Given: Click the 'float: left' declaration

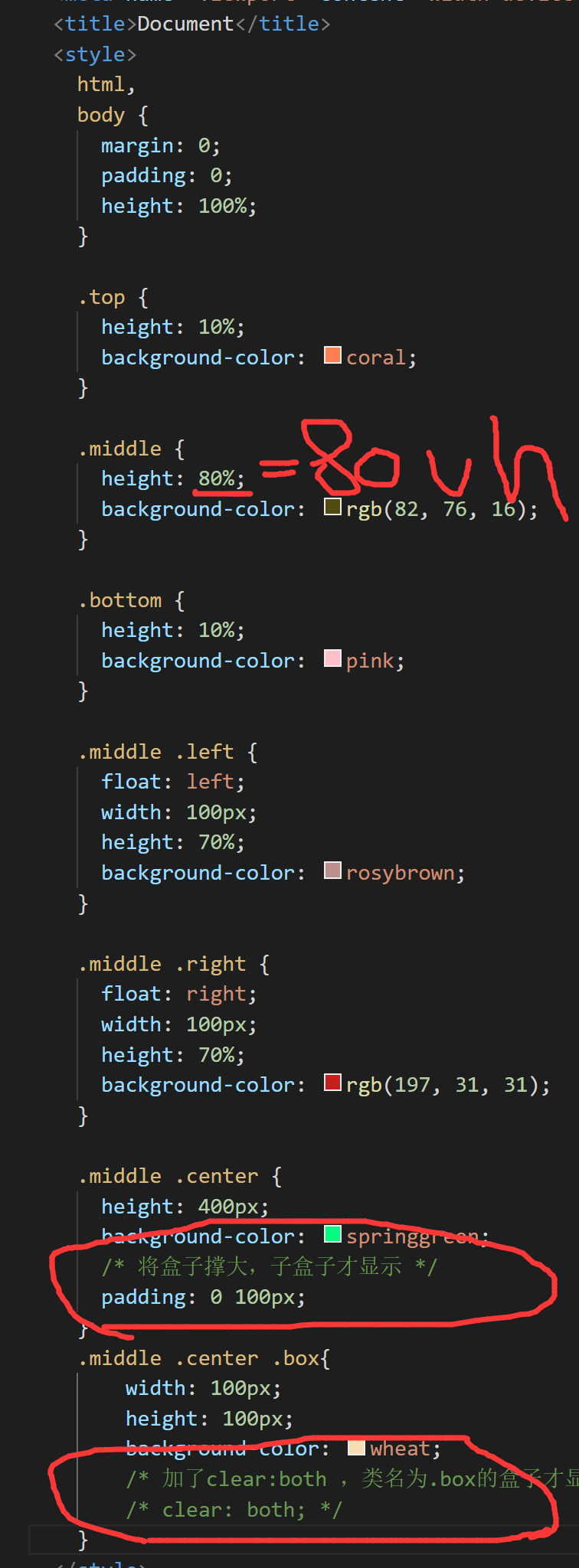Looking at the screenshot, I should click(x=172, y=782).
